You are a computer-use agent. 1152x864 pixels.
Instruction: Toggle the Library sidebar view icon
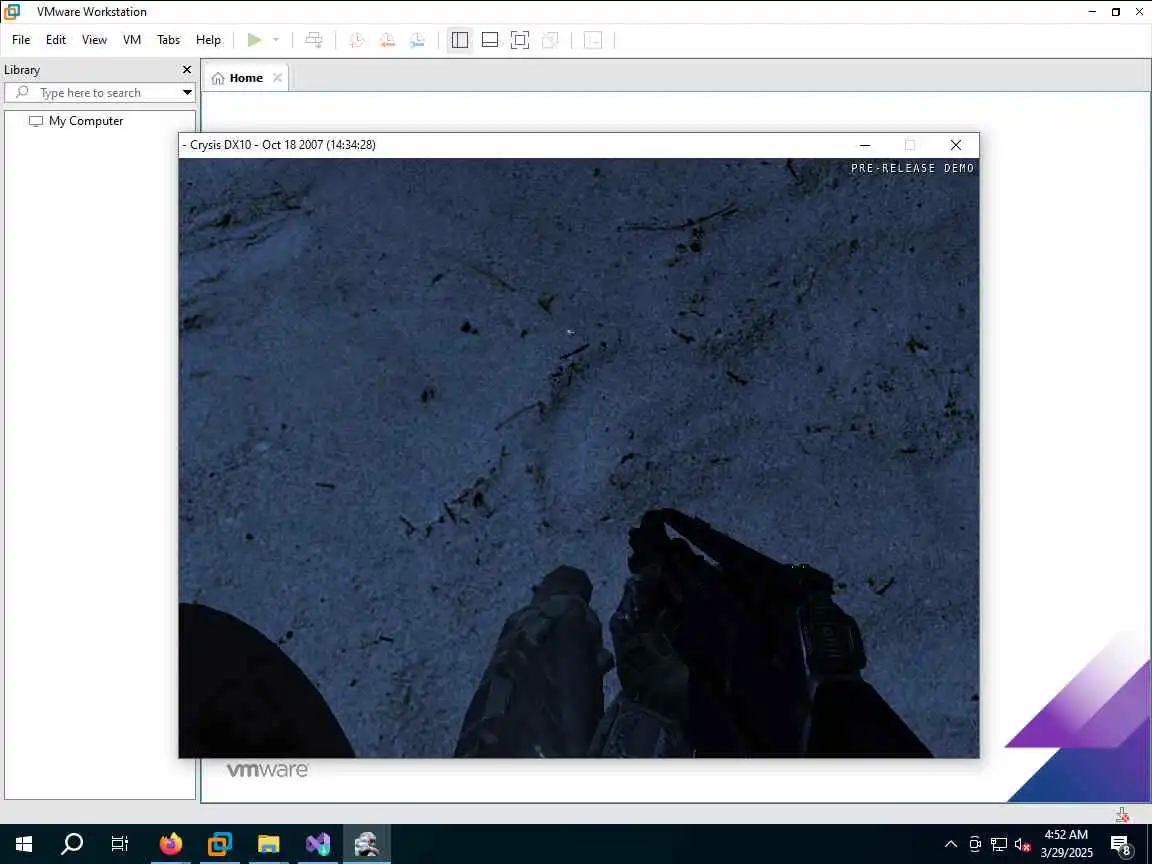point(460,40)
